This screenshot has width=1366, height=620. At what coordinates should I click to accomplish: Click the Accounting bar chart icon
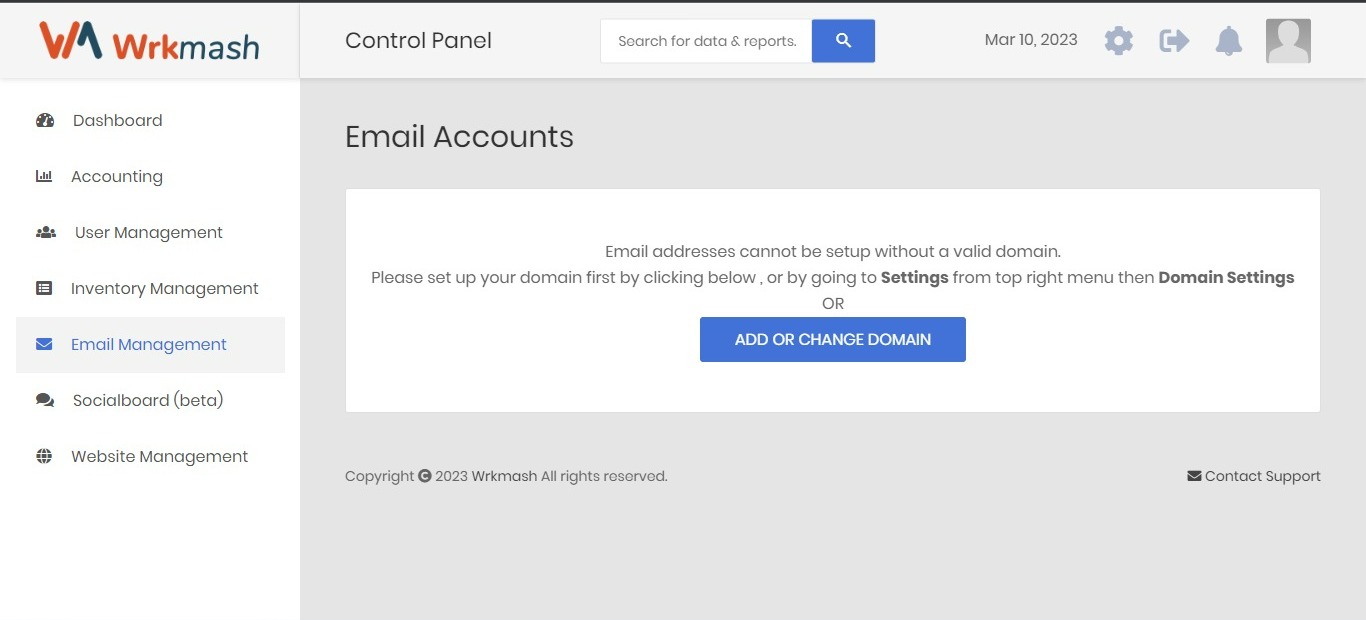pos(44,177)
